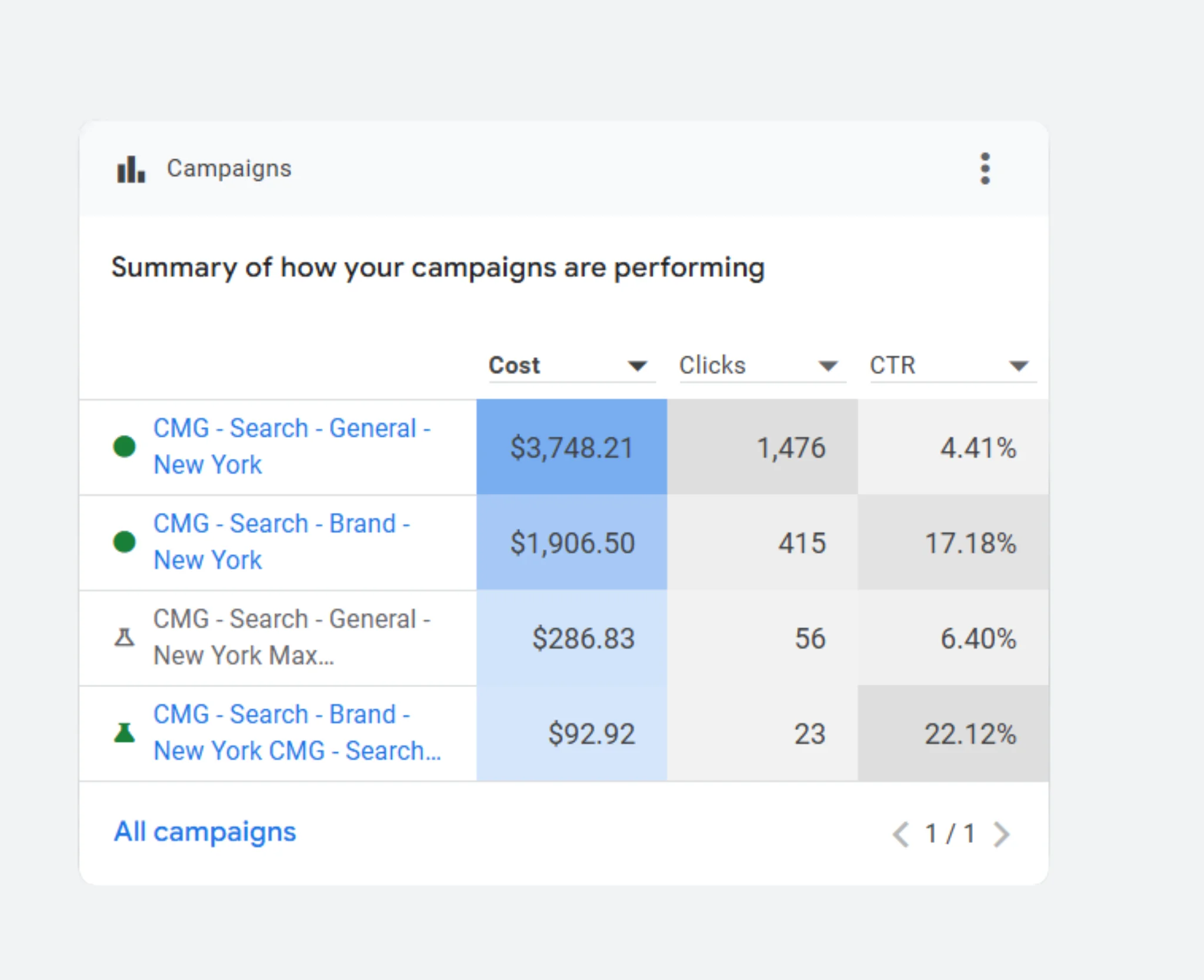The height and width of the screenshot is (980, 1204).
Task: Open the CTR column metric dropdown
Action: [x=1018, y=366]
